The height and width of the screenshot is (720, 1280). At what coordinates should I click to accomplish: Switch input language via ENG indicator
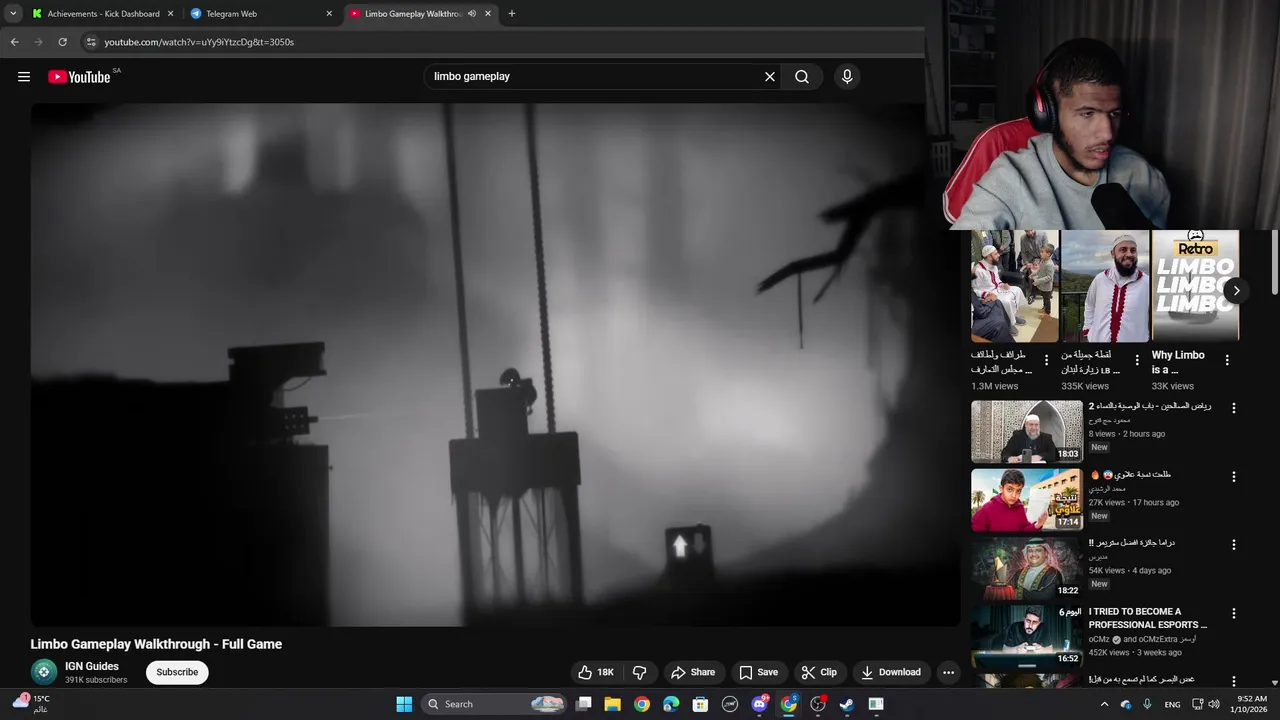(x=1172, y=704)
